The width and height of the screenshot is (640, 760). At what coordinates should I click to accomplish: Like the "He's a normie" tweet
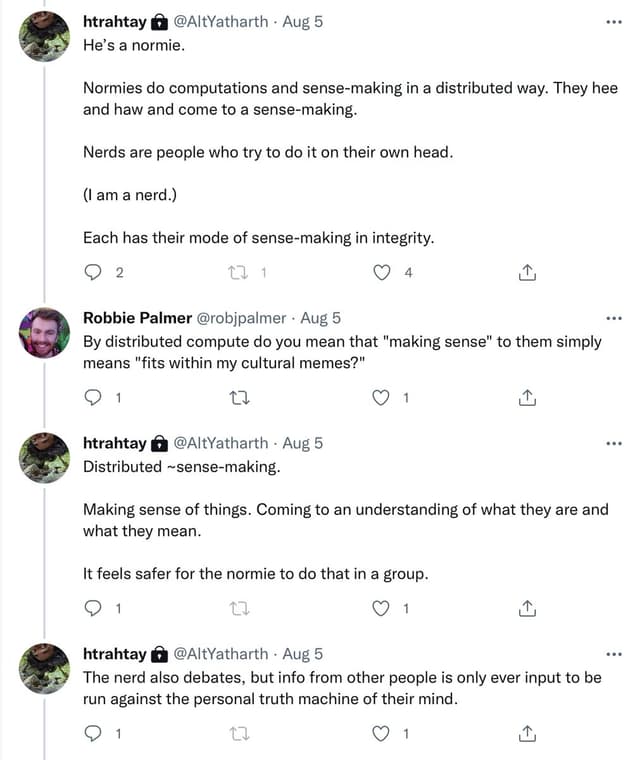381,272
